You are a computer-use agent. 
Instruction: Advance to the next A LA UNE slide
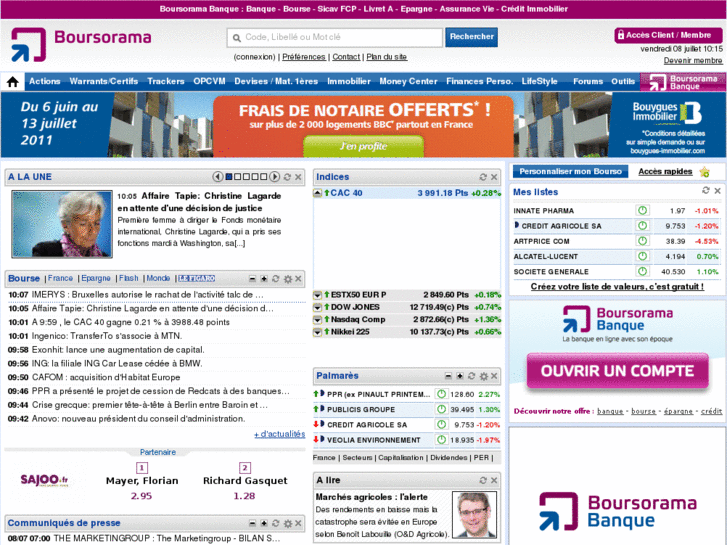click(274, 177)
